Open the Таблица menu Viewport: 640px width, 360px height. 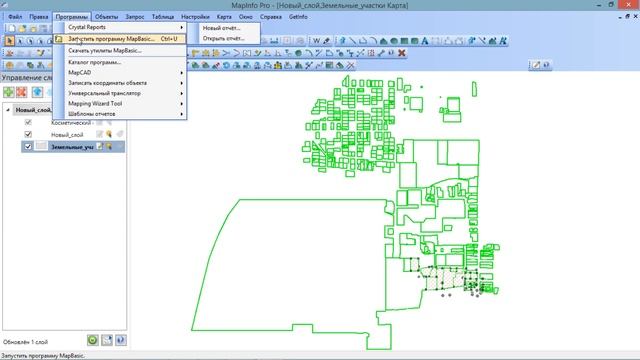(163, 17)
